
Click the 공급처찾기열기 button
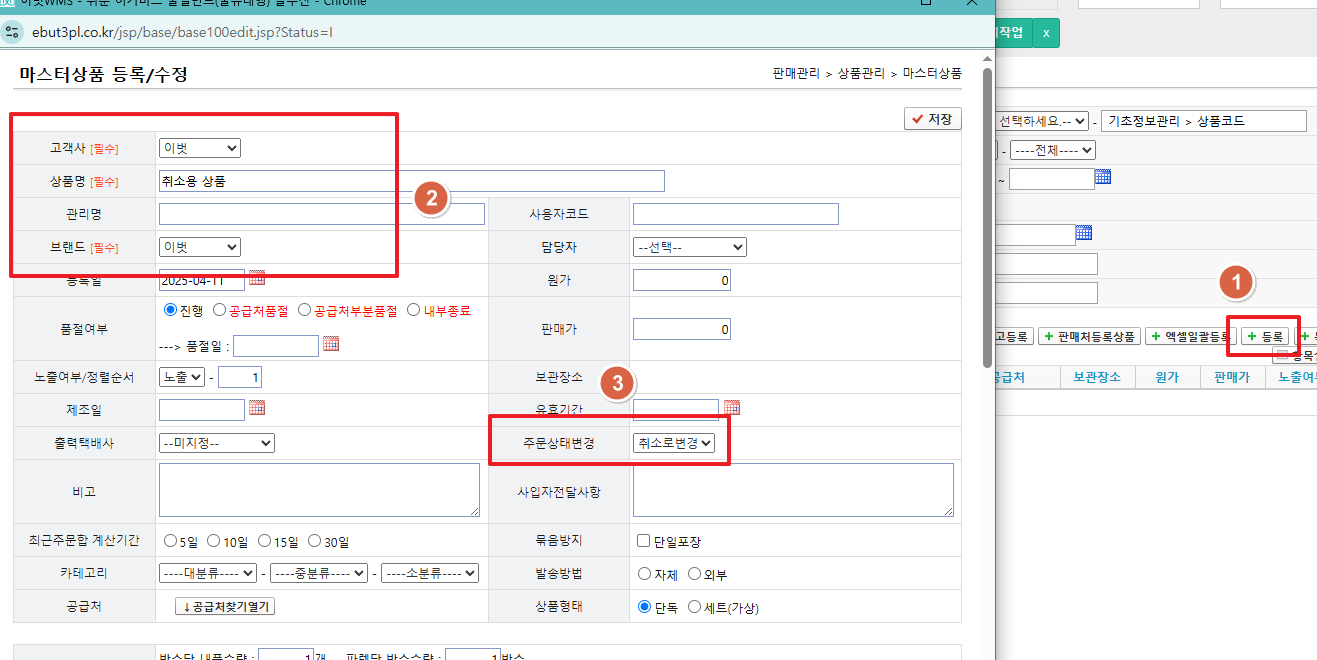click(x=225, y=607)
